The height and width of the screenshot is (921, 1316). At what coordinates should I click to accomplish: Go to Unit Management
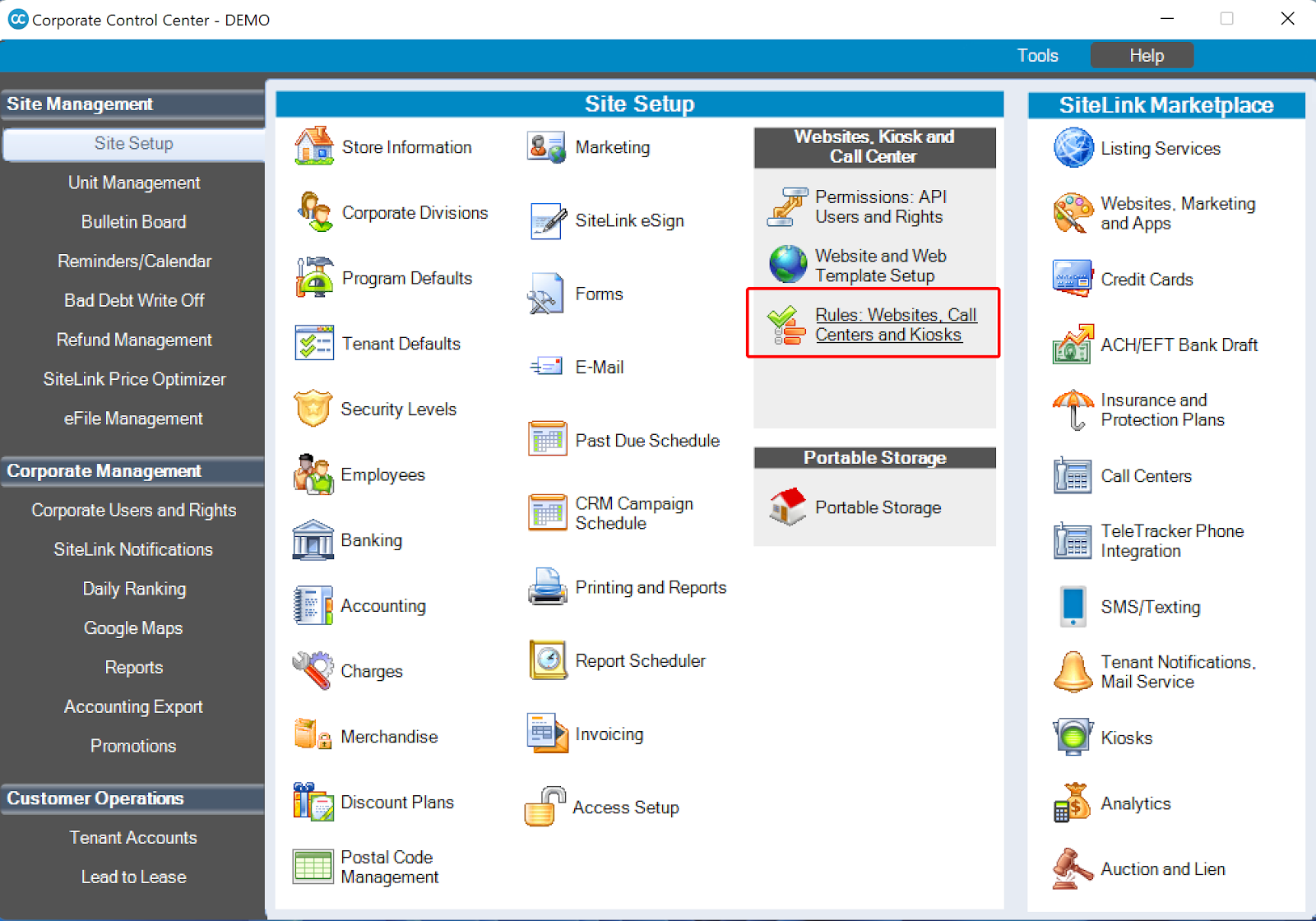(x=133, y=183)
